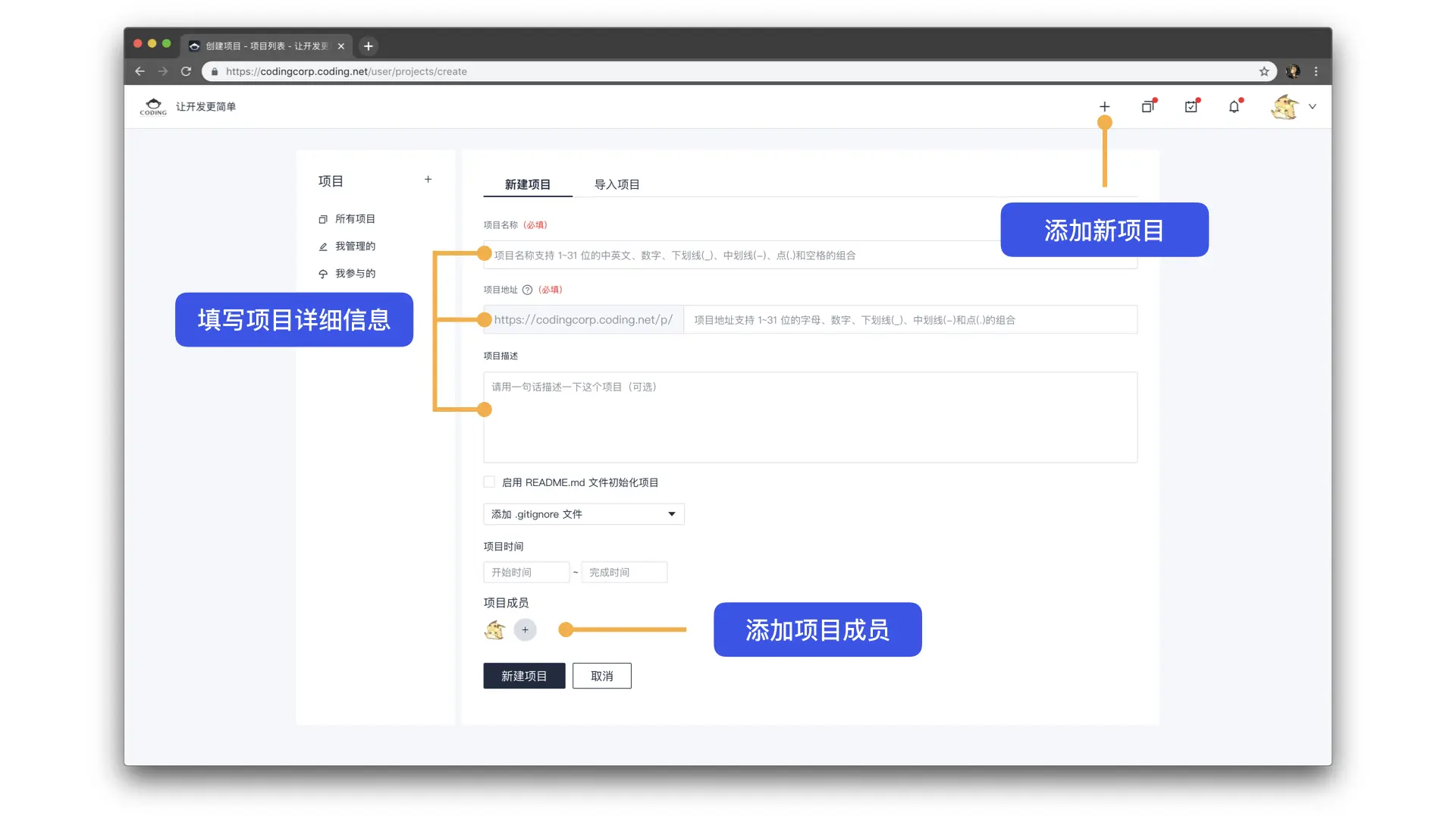This screenshot has height=819, width=1456.
Task: Click the CODING logo in the top left
Action: pyautogui.click(x=153, y=106)
